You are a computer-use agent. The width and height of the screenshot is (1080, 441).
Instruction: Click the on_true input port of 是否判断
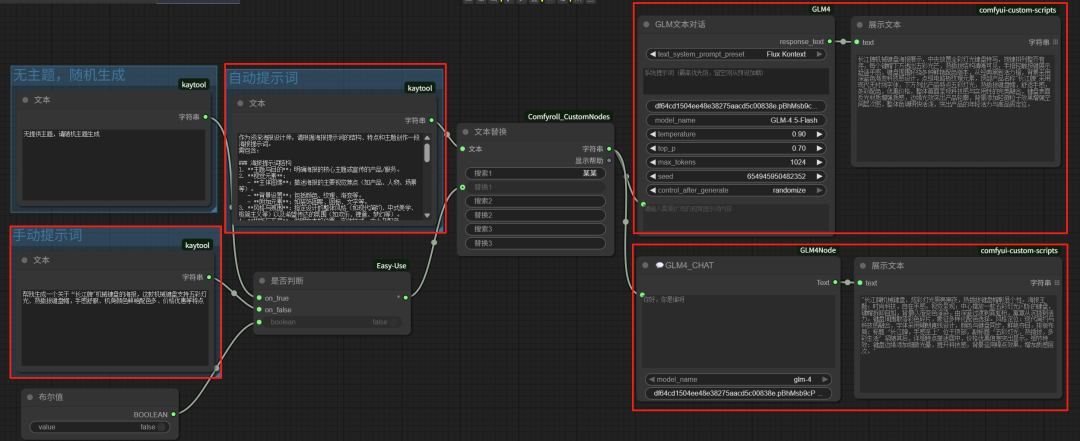[x=260, y=298]
